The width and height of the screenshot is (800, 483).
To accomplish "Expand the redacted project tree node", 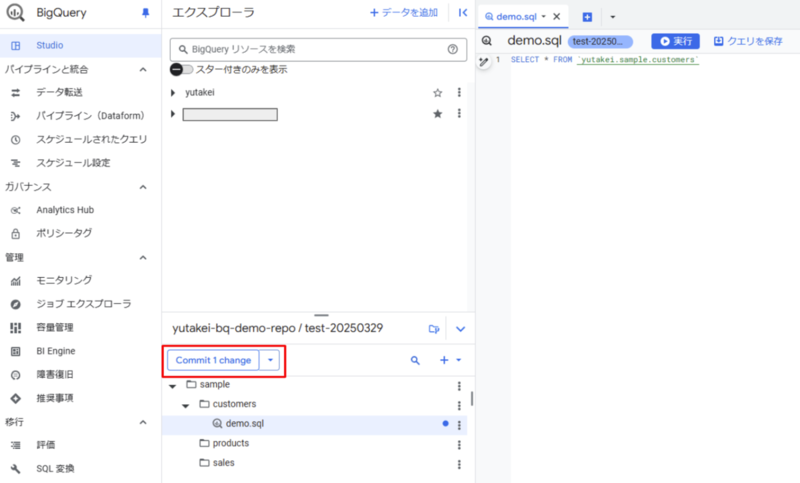I will click(173, 114).
